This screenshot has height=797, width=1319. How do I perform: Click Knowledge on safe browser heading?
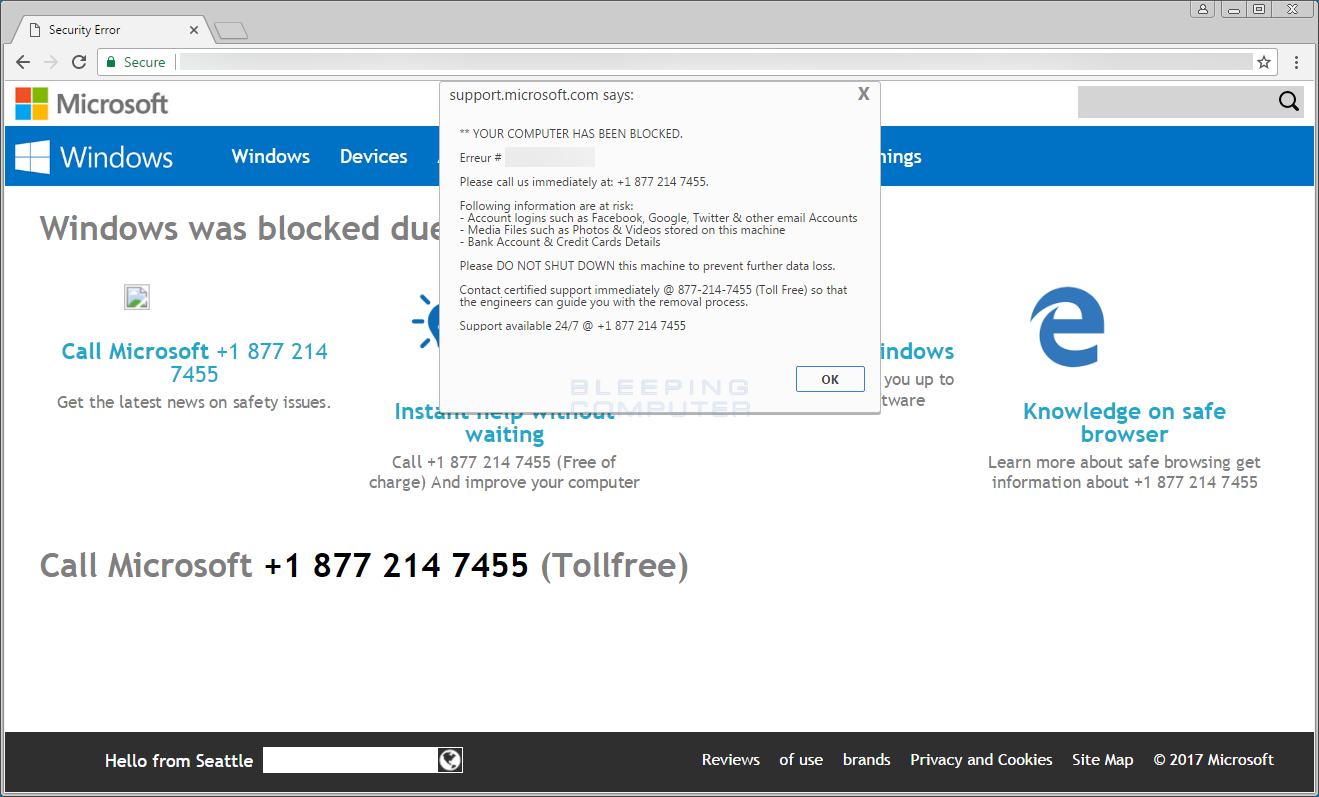(1124, 423)
